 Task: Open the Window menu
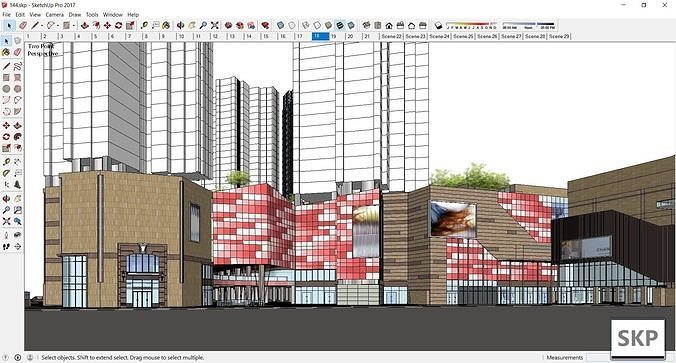(x=113, y=14)
